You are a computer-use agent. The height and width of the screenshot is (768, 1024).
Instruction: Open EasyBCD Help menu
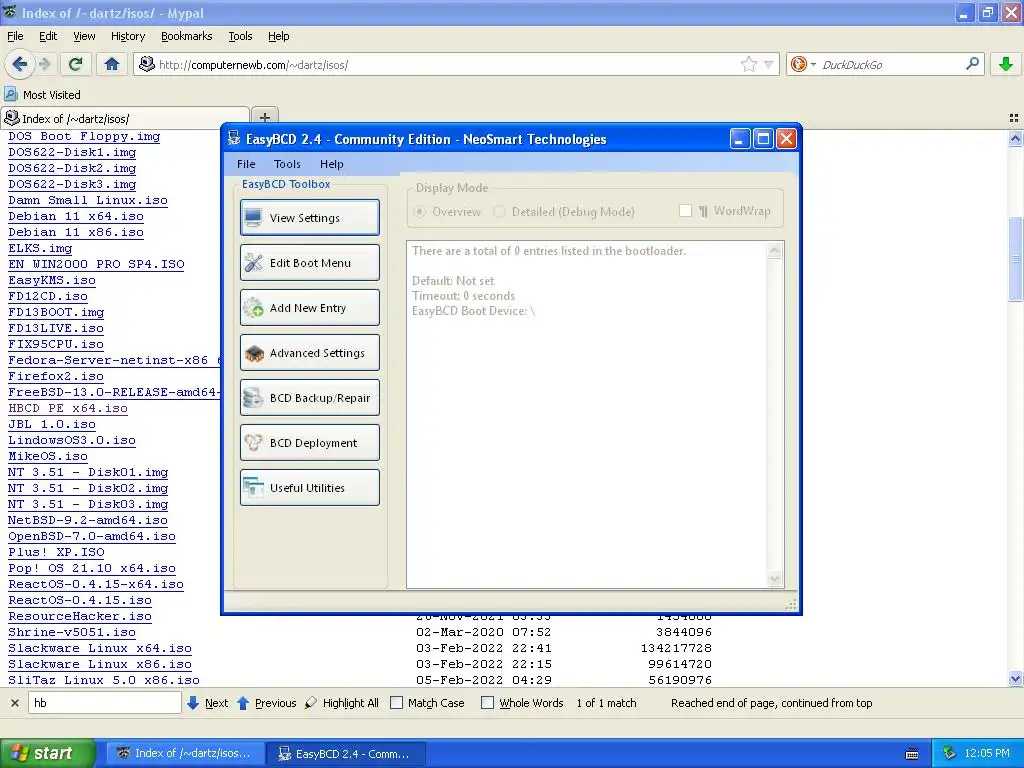click(x=332, y=164)
